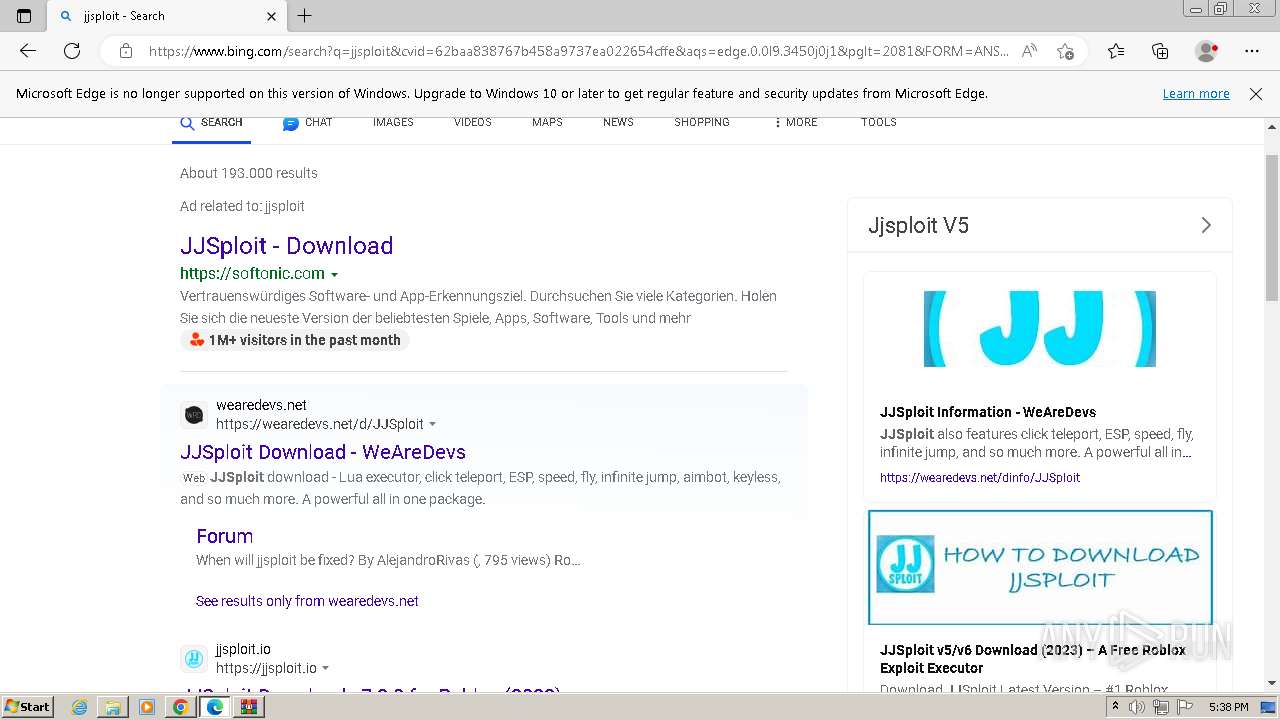This screenshot has height=720, width=1280.
Task: Reload the page with the refresh icon
Action: [x=72, y=51]
